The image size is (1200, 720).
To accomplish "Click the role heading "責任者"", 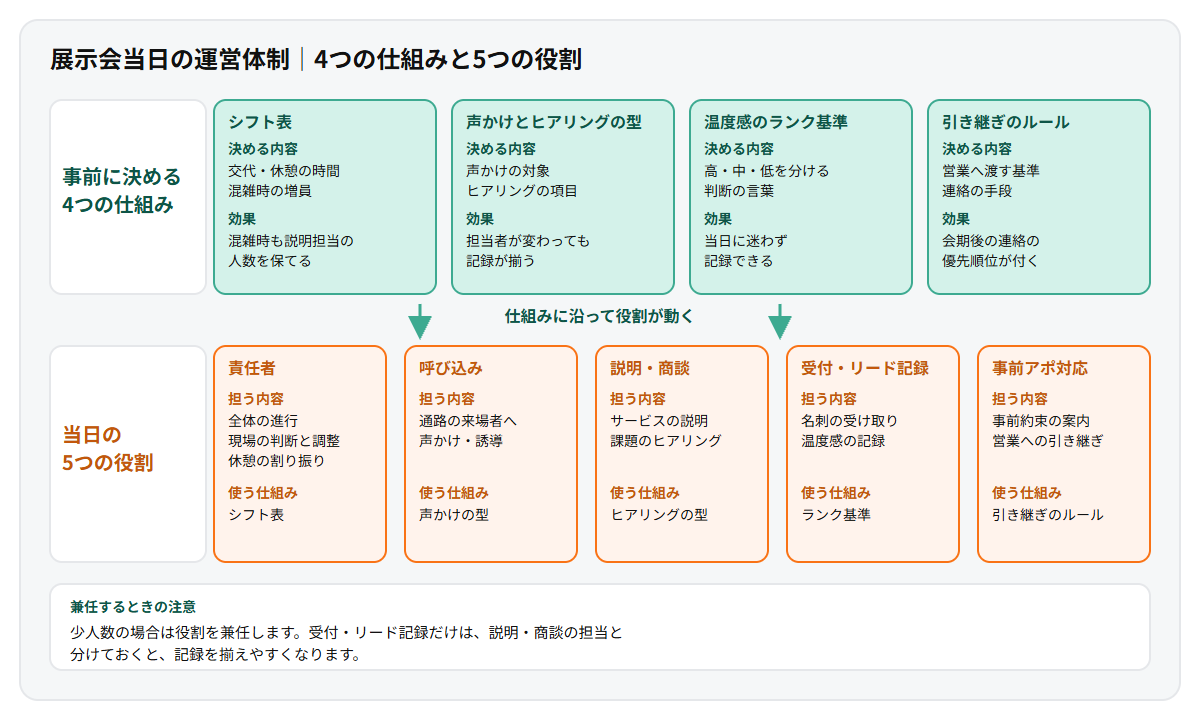I will coord(252,369).
